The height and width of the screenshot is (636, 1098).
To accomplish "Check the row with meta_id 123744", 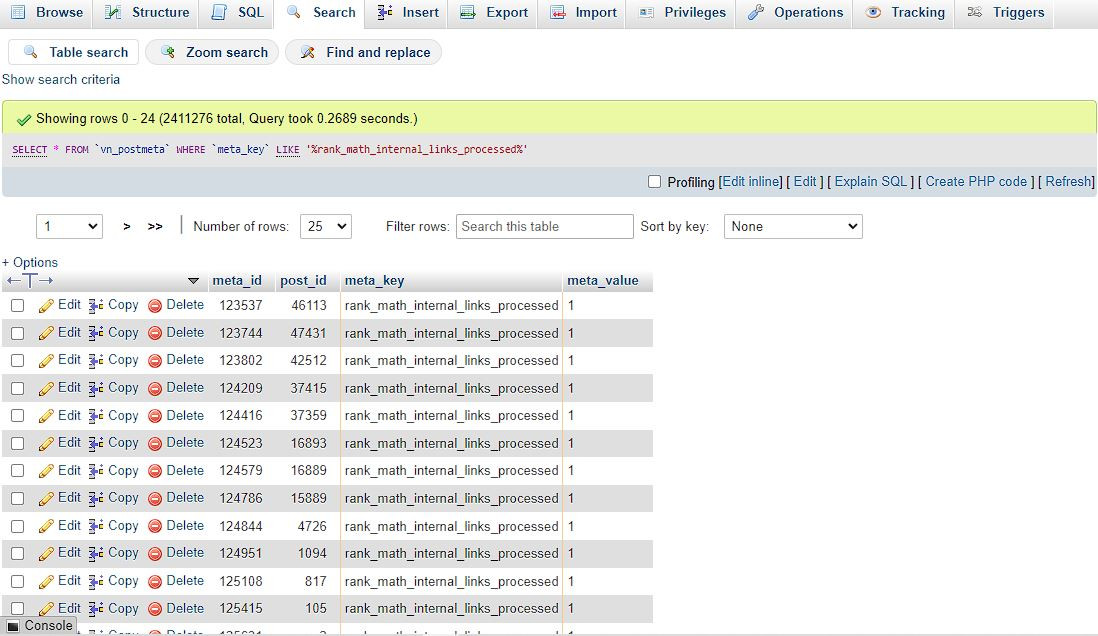I will pos(18,333).
